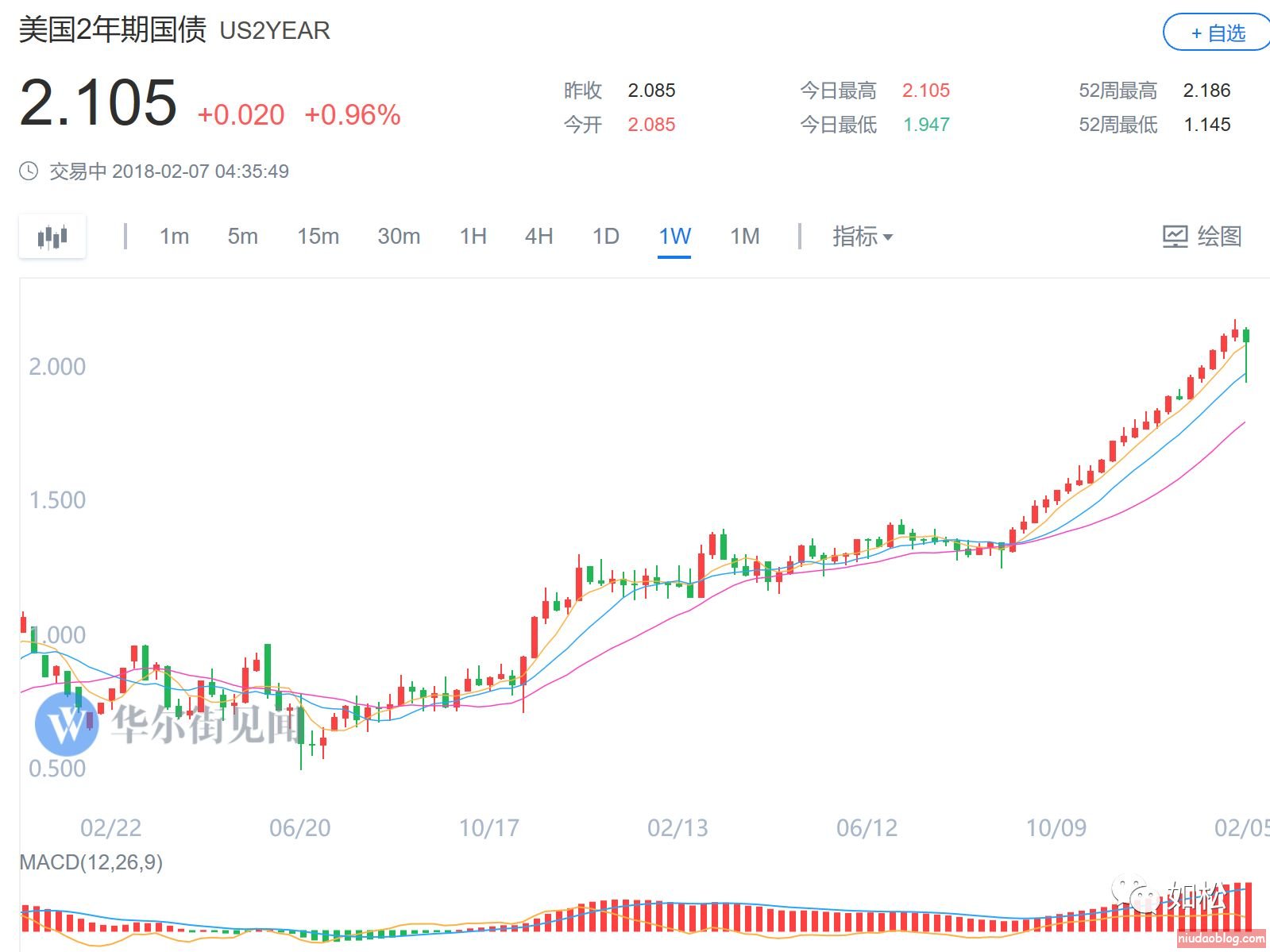
Task: Click the MACD(12,26,9) indicator label
Action: pos(91,862)
